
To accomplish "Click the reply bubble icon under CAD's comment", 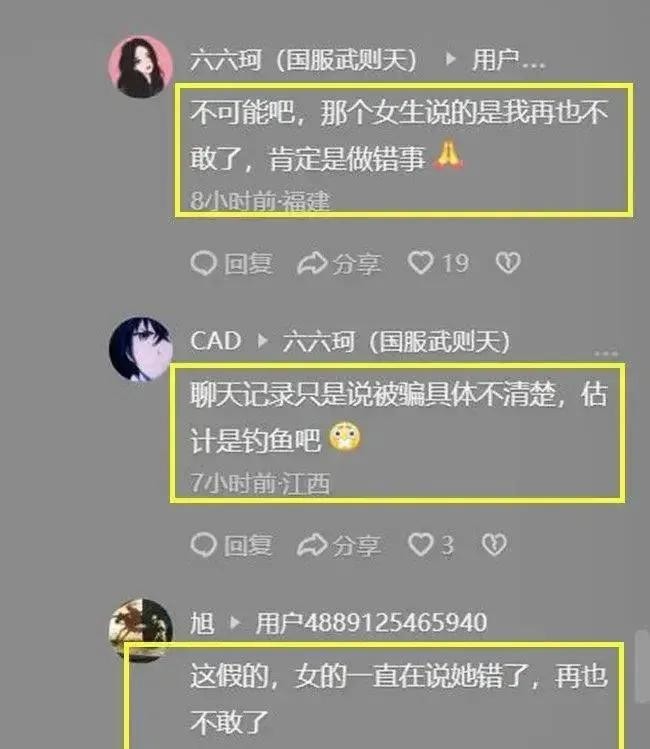I will [204, 545].
